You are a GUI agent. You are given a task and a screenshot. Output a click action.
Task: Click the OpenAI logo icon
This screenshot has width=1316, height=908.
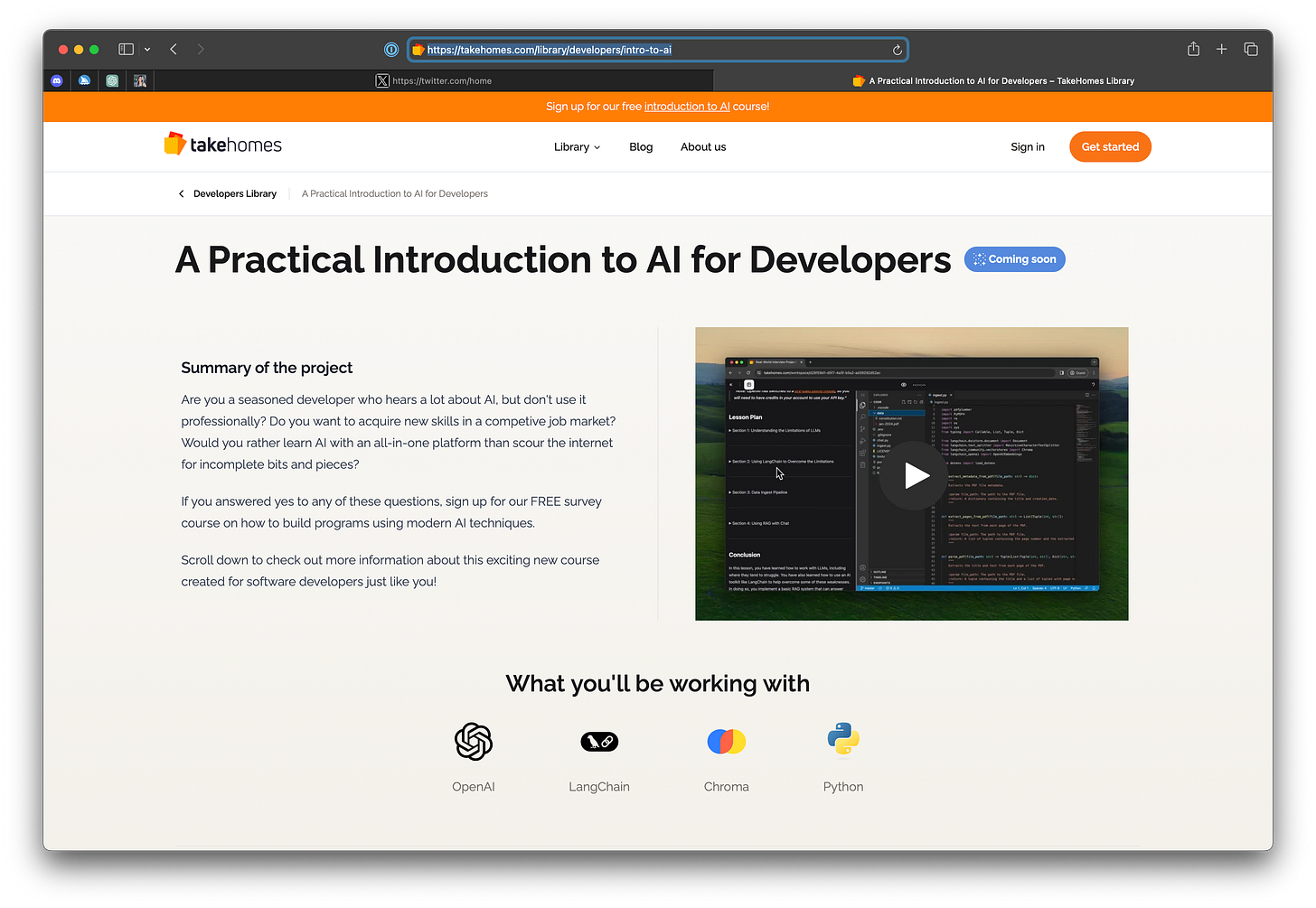(474, 742)
